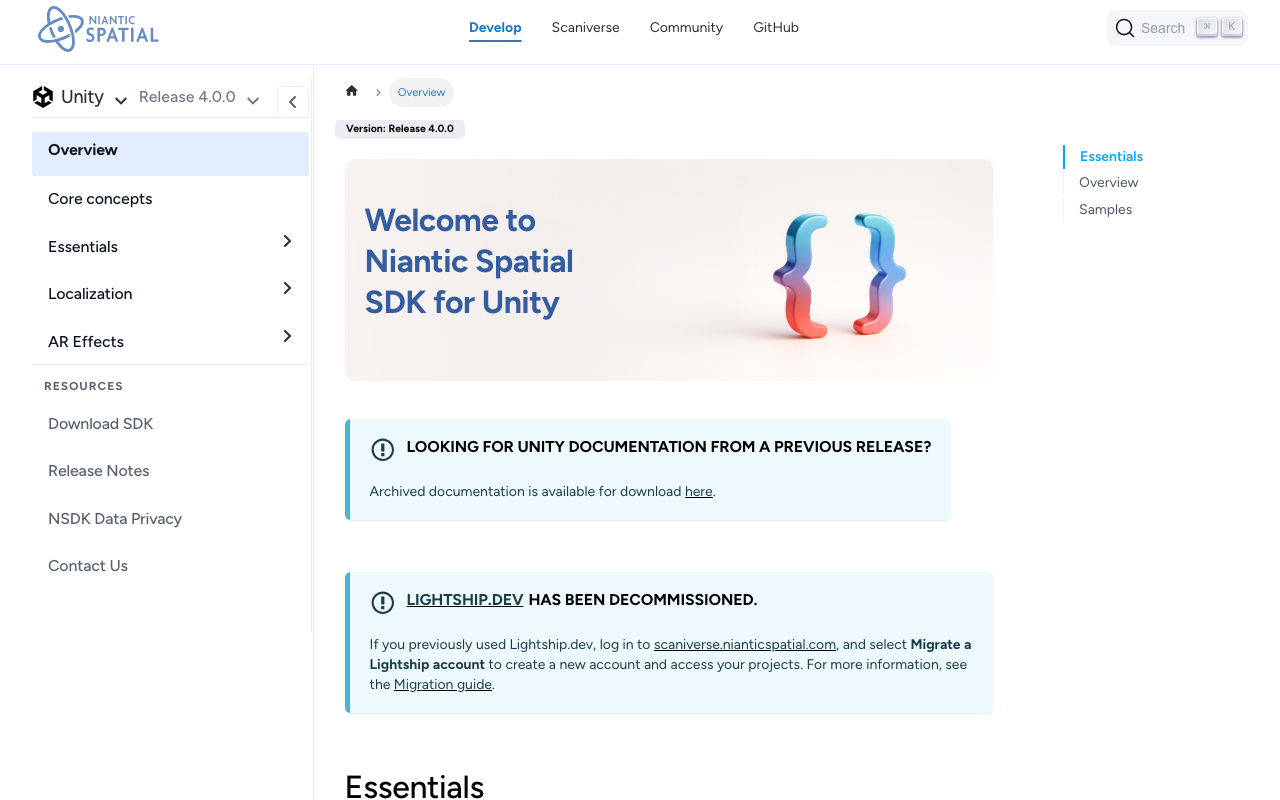Expand the Essentials sidebar section
The image size is (1280, 800).
coord(287,241)
